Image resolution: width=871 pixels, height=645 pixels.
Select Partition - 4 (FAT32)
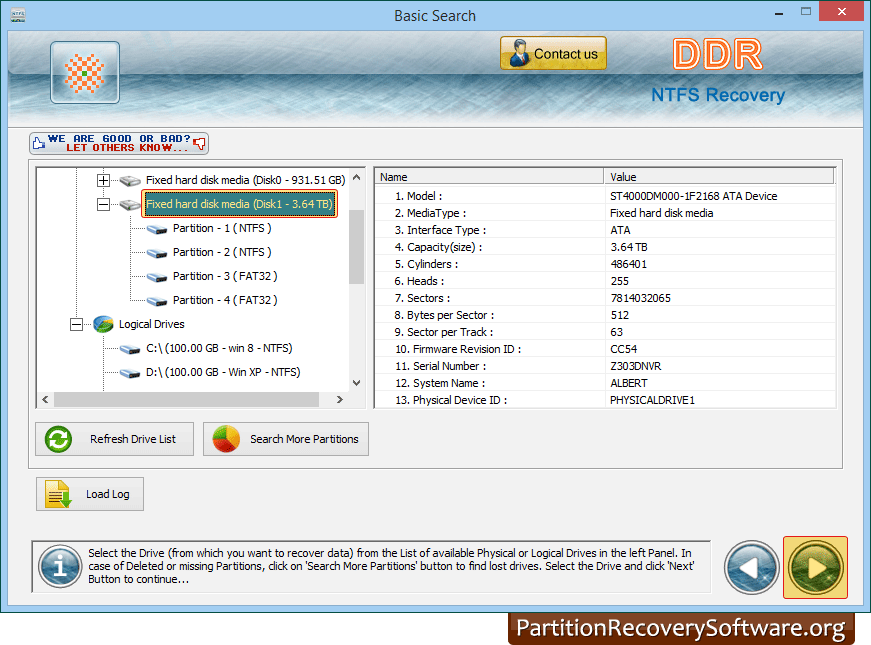click(x=225, y=300)
